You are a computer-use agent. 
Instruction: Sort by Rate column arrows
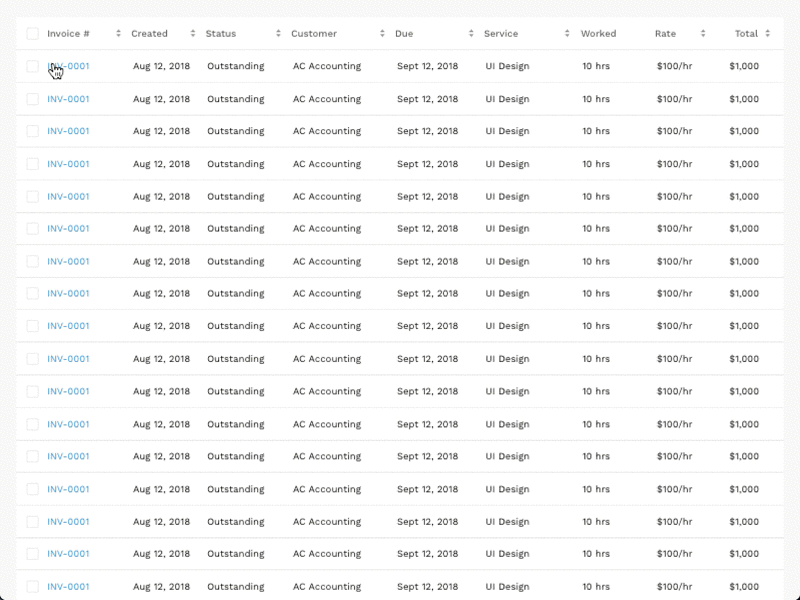(703, 34)
